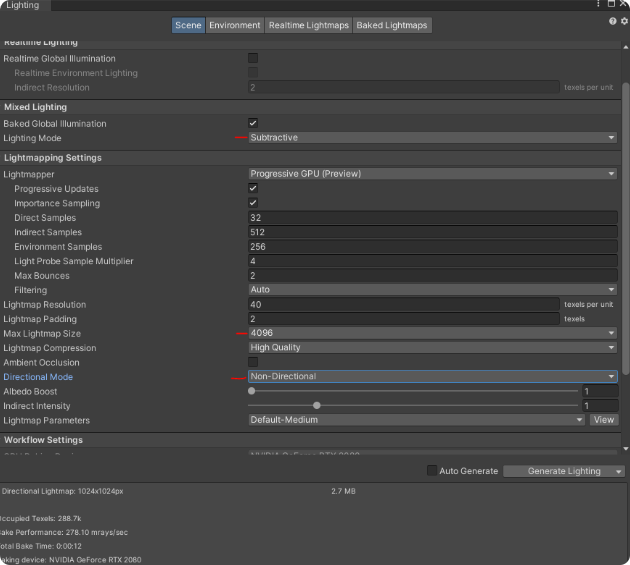Viewport: 630px width, 565px height.
Task: Open the Lighting window kebab menu
Action: pyautogui.click(x=600, y=5)
